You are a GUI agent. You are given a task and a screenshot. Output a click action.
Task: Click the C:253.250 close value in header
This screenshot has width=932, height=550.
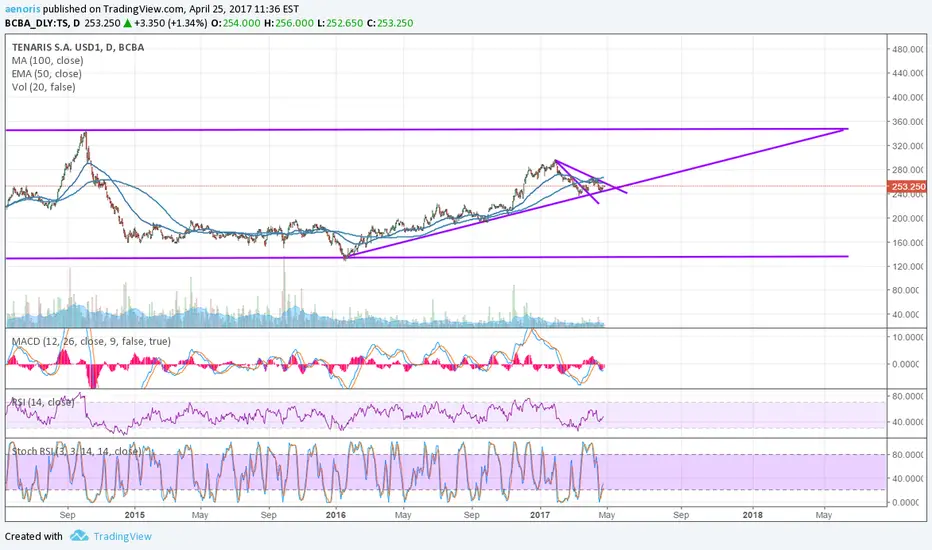[x=390, y=23]
